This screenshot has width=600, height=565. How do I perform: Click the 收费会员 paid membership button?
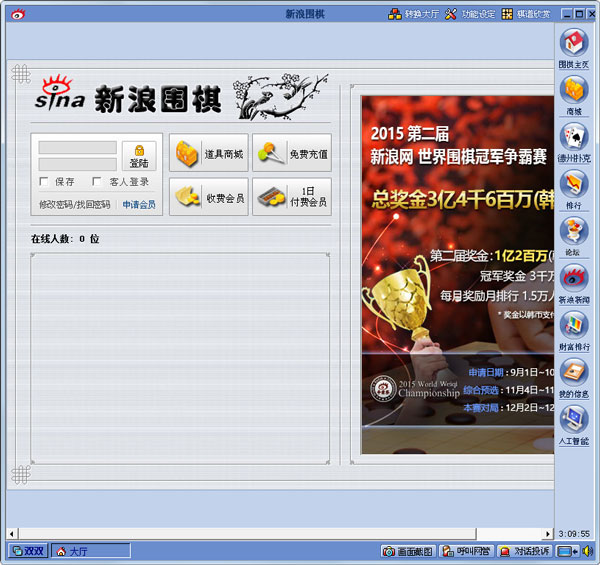[209, 197]
